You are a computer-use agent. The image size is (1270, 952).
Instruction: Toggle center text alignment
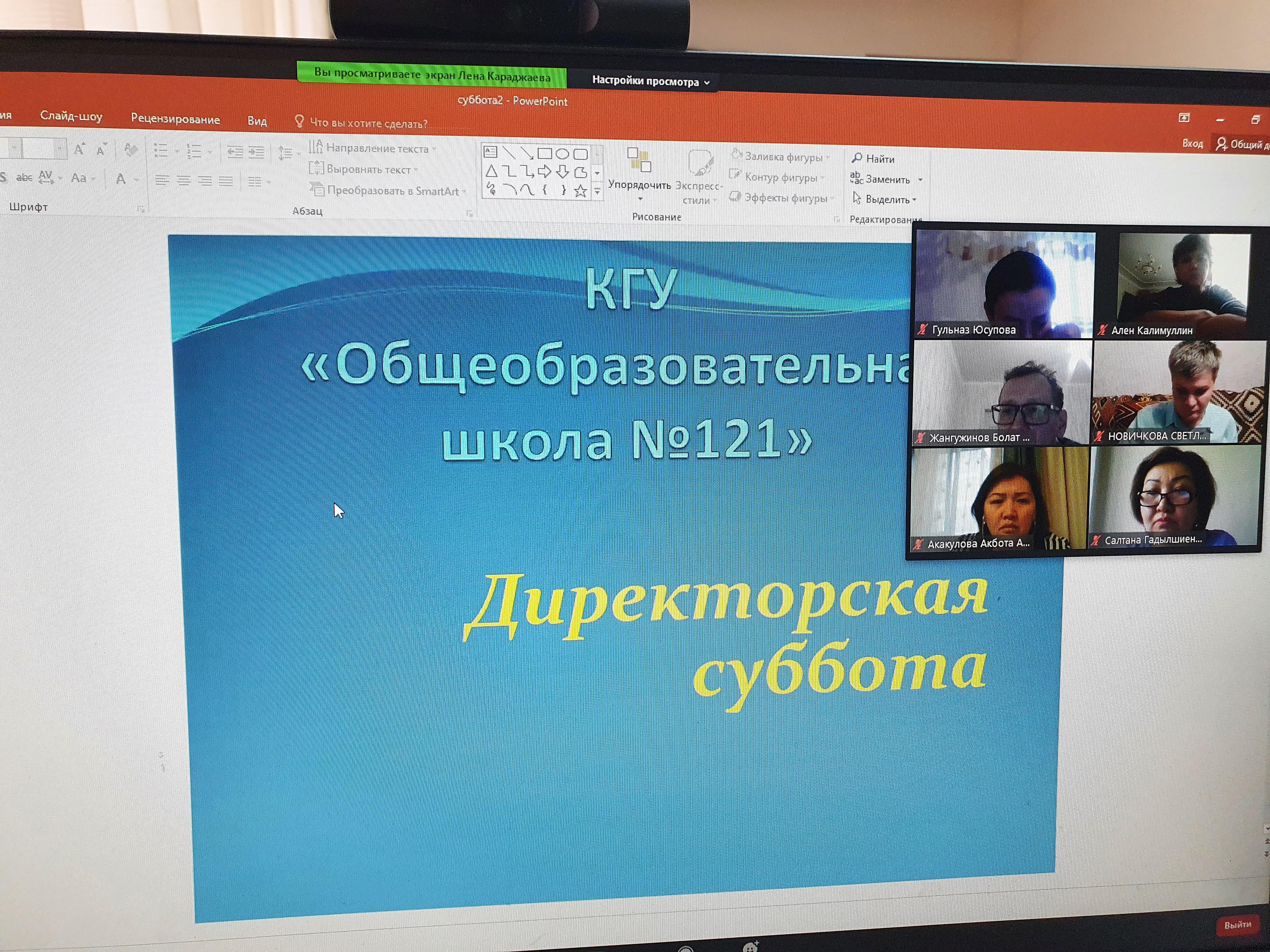(184, 181)
